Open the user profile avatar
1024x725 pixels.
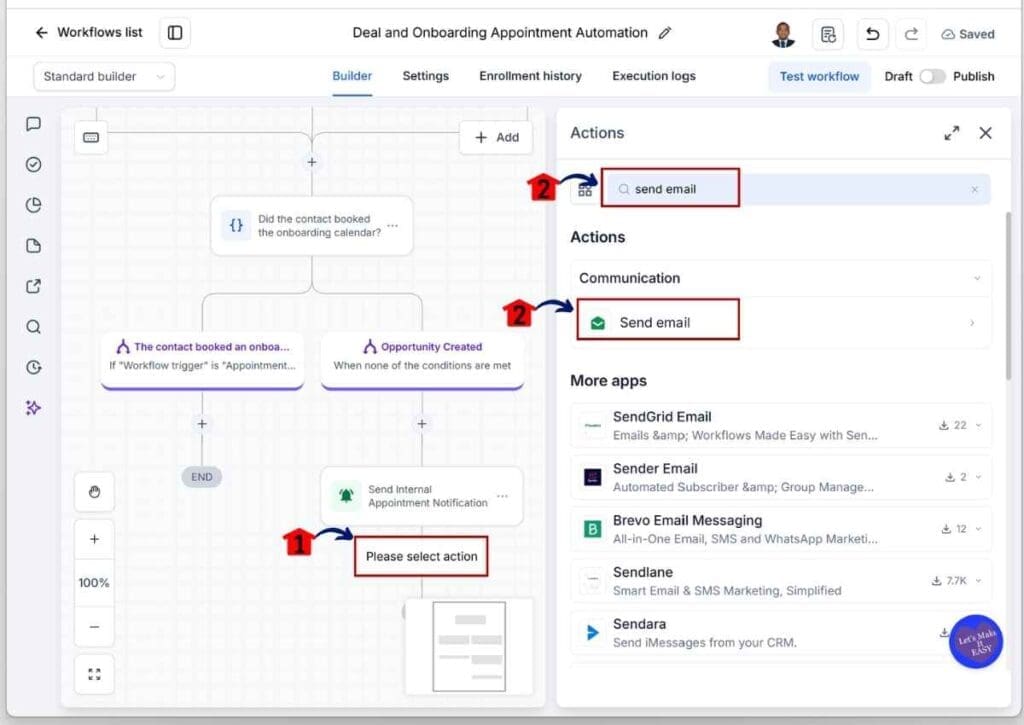783,34
